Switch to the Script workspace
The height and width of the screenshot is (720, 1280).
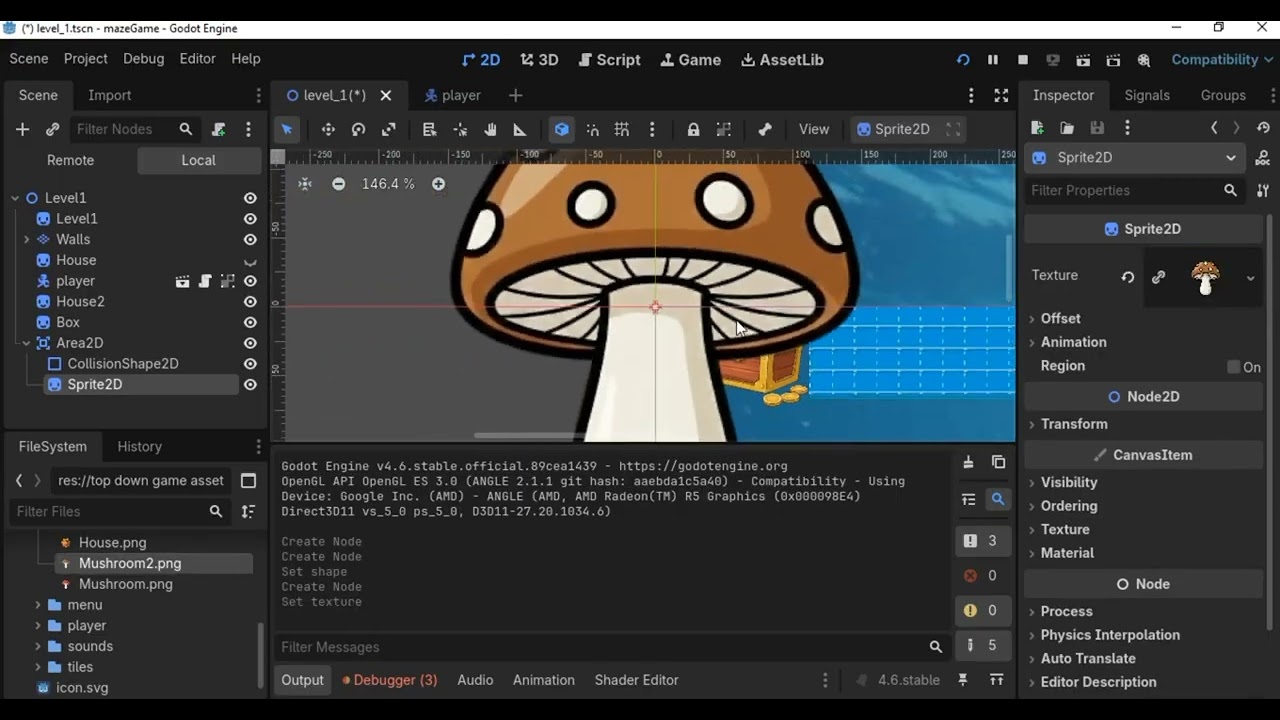[x=610, y=60]
